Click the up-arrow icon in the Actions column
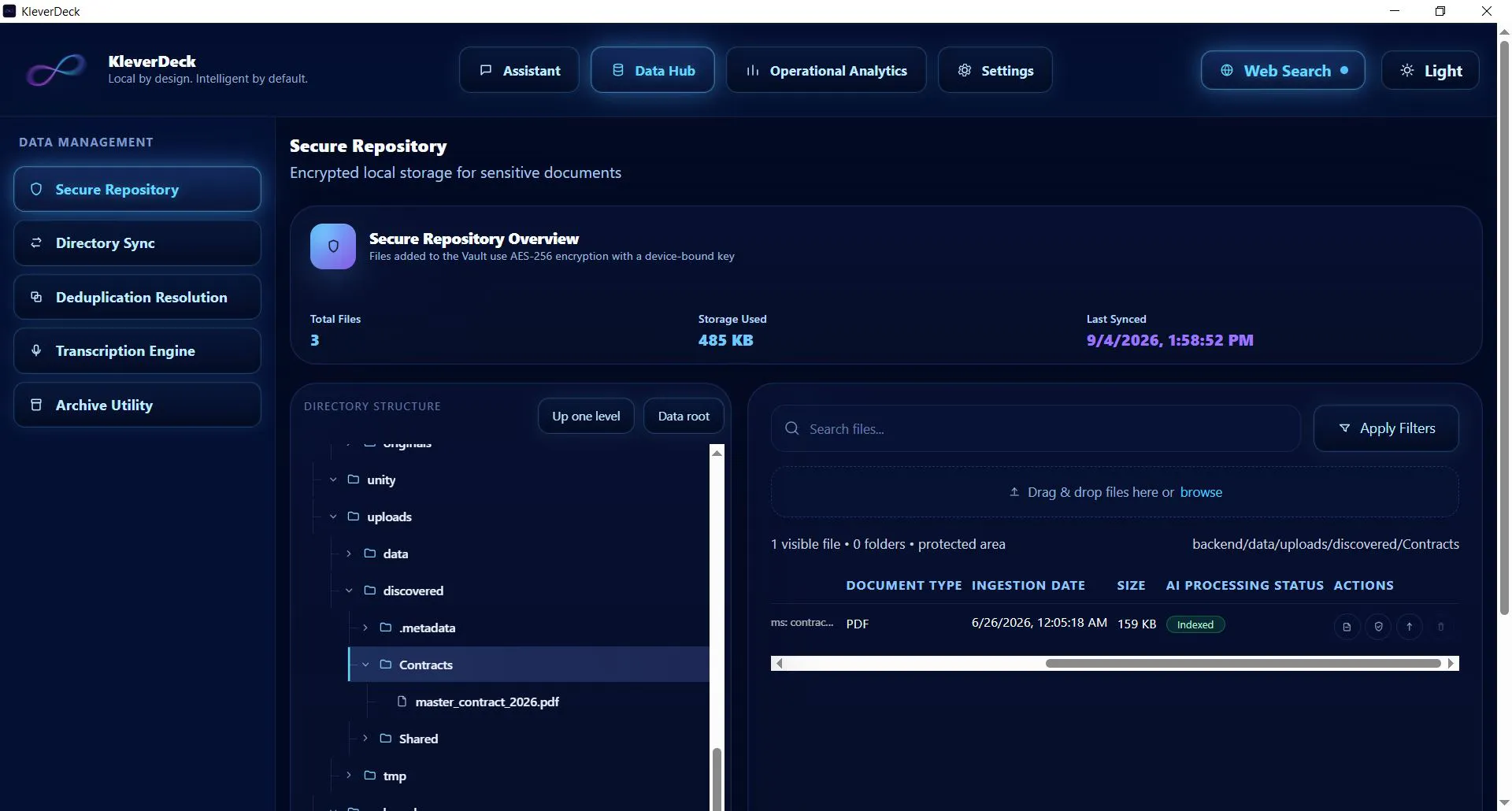Image resolution: width=1512 pixels, height=811 pixels. [x=1410, y=627]
